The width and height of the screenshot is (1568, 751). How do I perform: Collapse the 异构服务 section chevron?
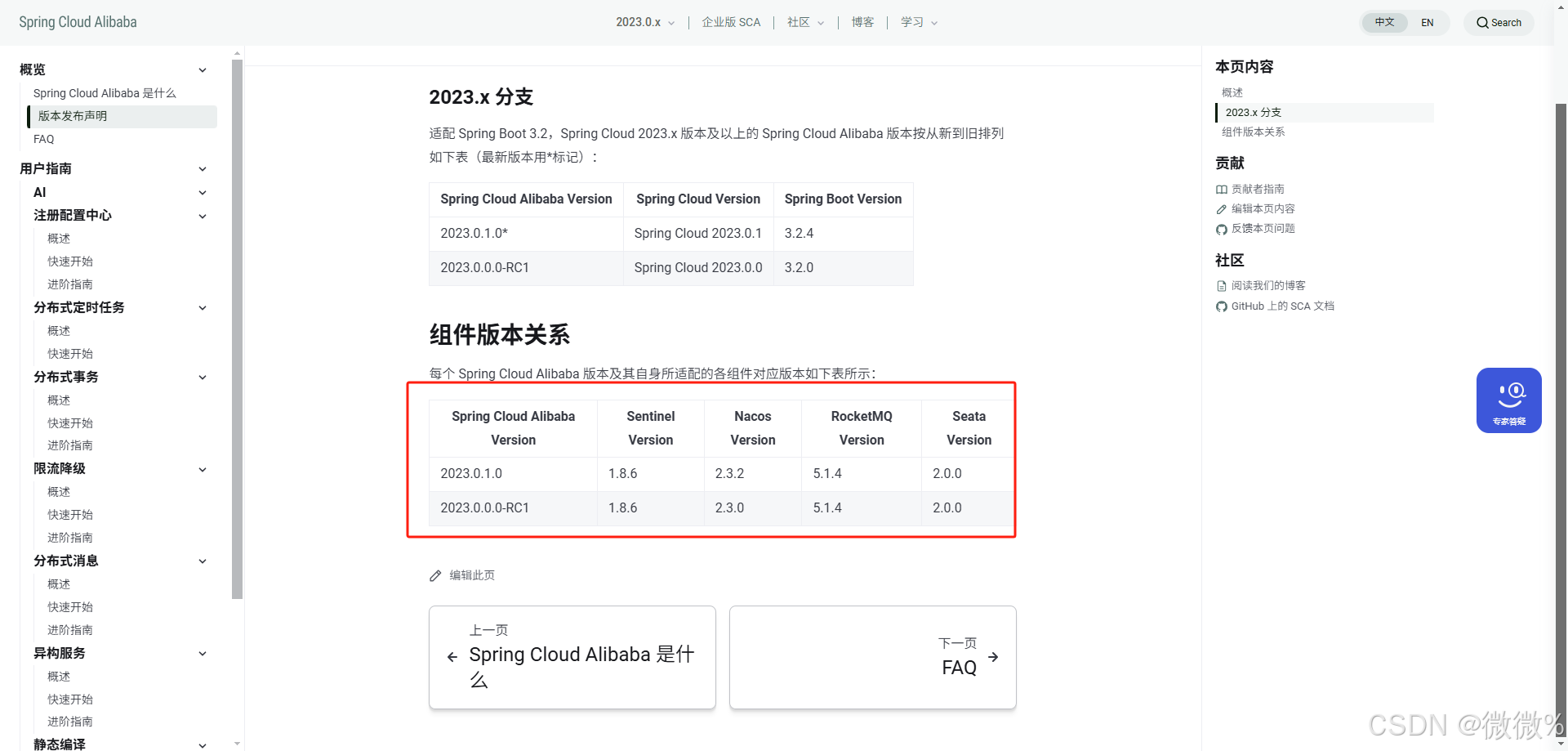[x=203, y=654]
